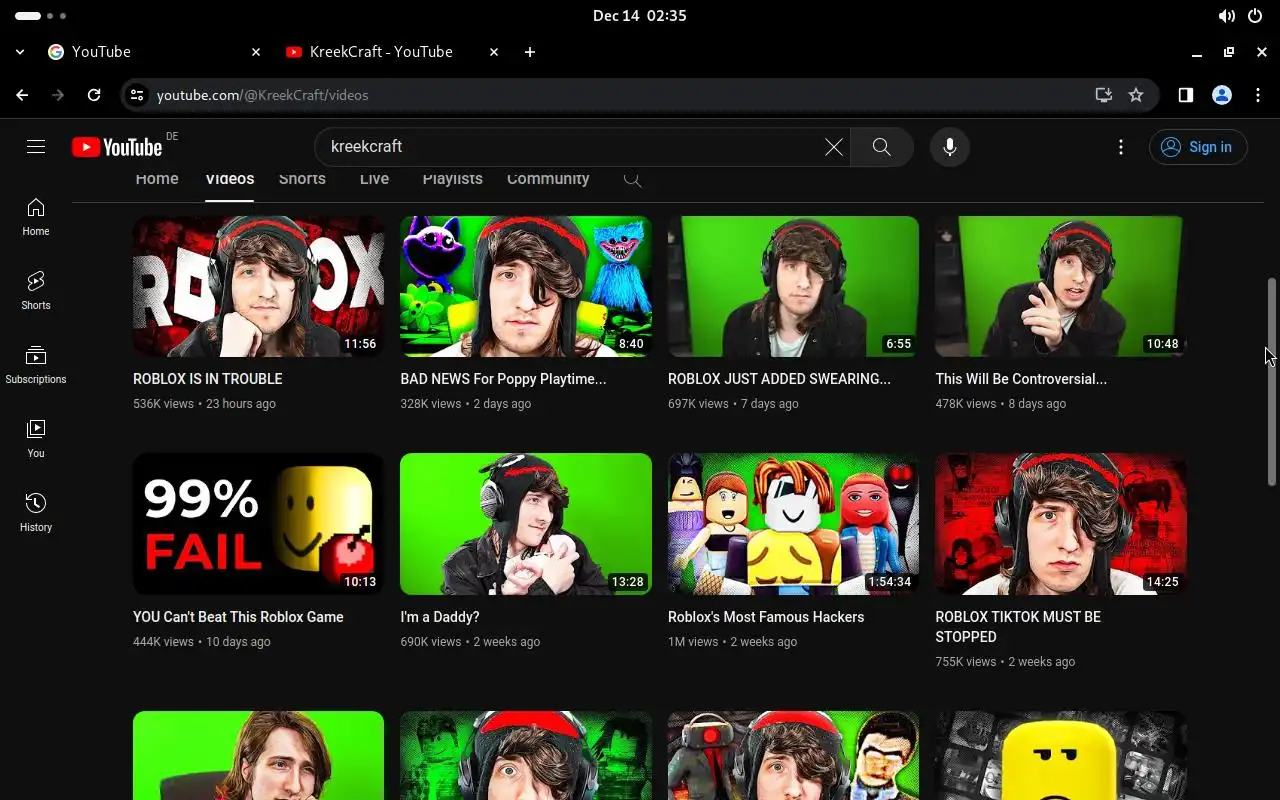Click the title BAD NEWS For Poppy Playtime...

click(503, 379)
